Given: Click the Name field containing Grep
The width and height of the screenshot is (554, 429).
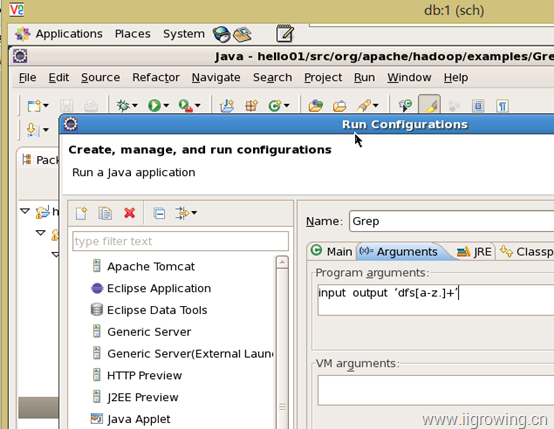Looking at the screenshot, I should (x=451, y=221).
